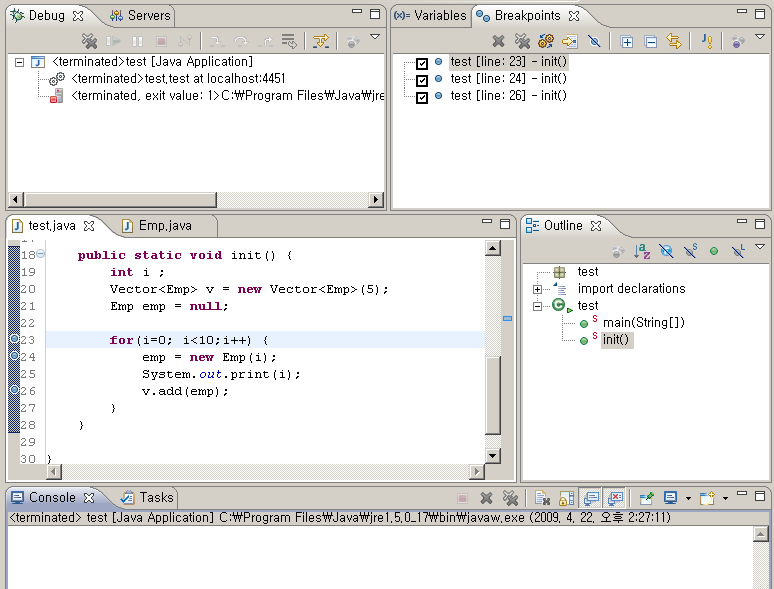Toggle the breakpoint checkbox for line 26
Screen dimensions: 774x589
422,97
